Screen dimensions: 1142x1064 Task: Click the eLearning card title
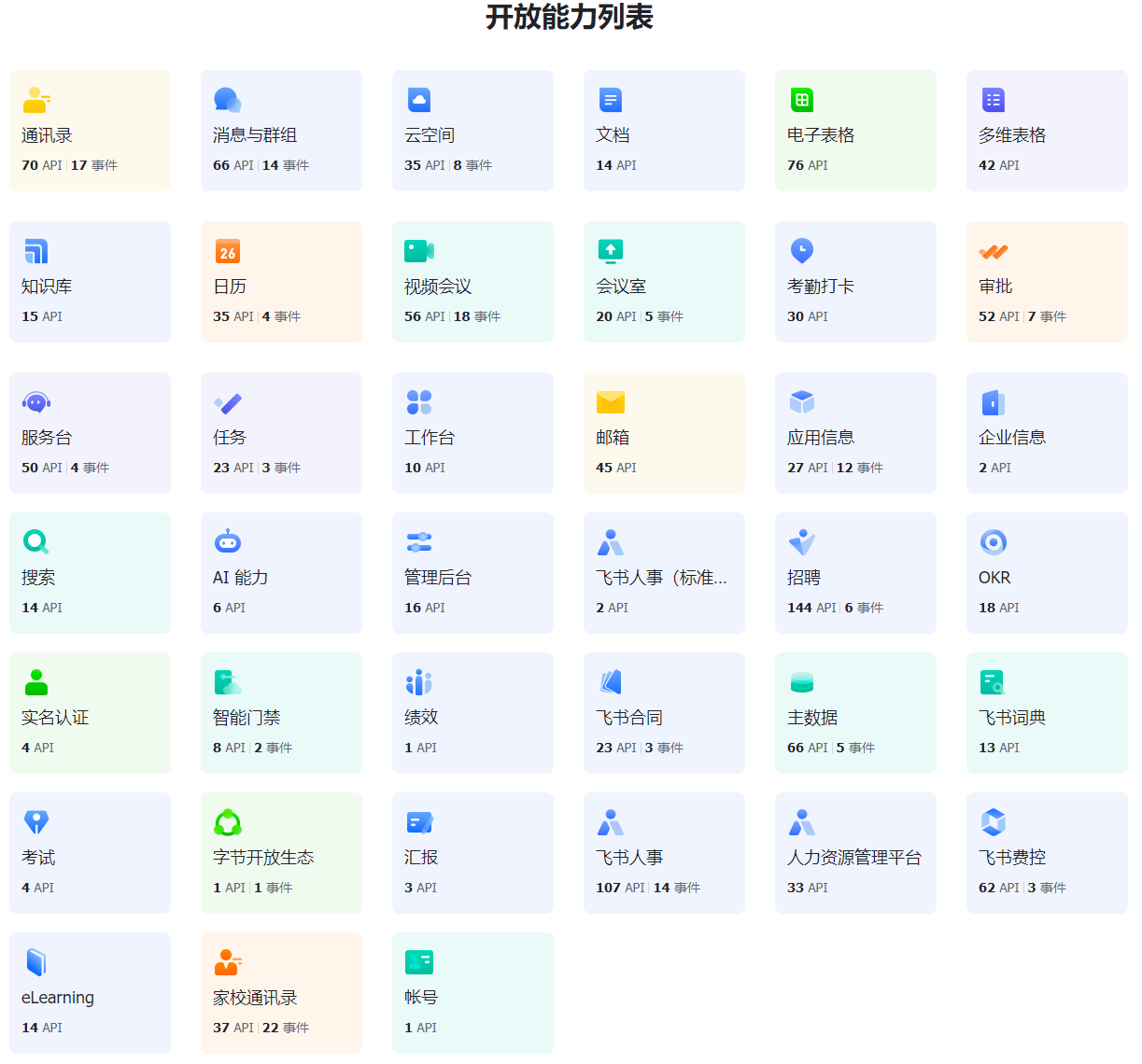(x=58, y=998)
